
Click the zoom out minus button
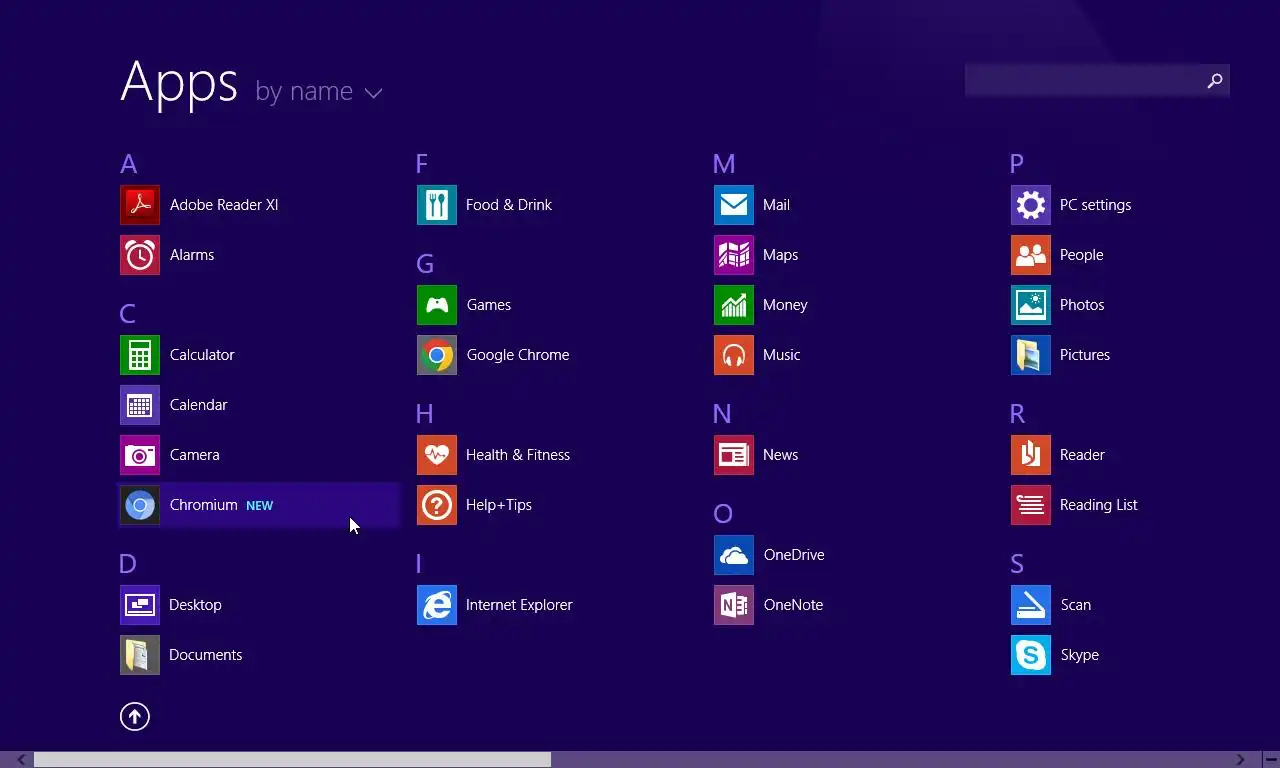click(1270, 760)
